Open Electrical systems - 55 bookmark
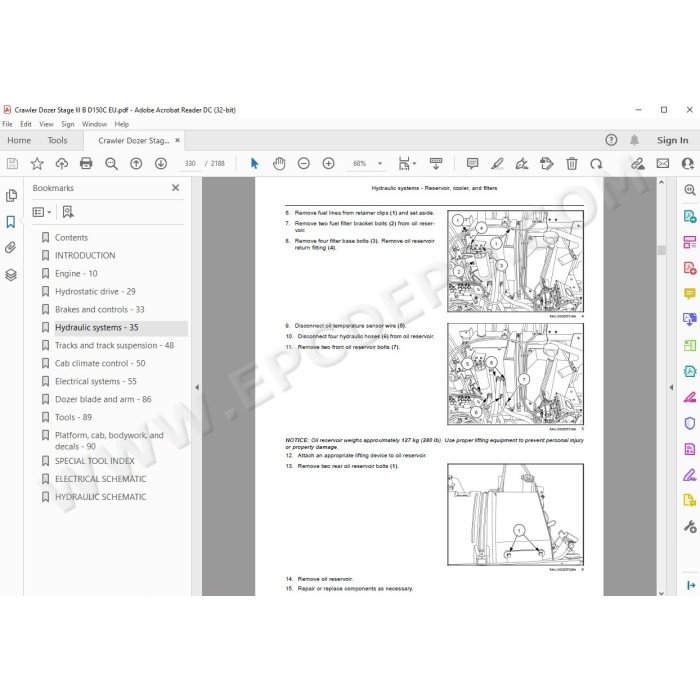The width and height of the screenshot is (700, 700). 96,381
